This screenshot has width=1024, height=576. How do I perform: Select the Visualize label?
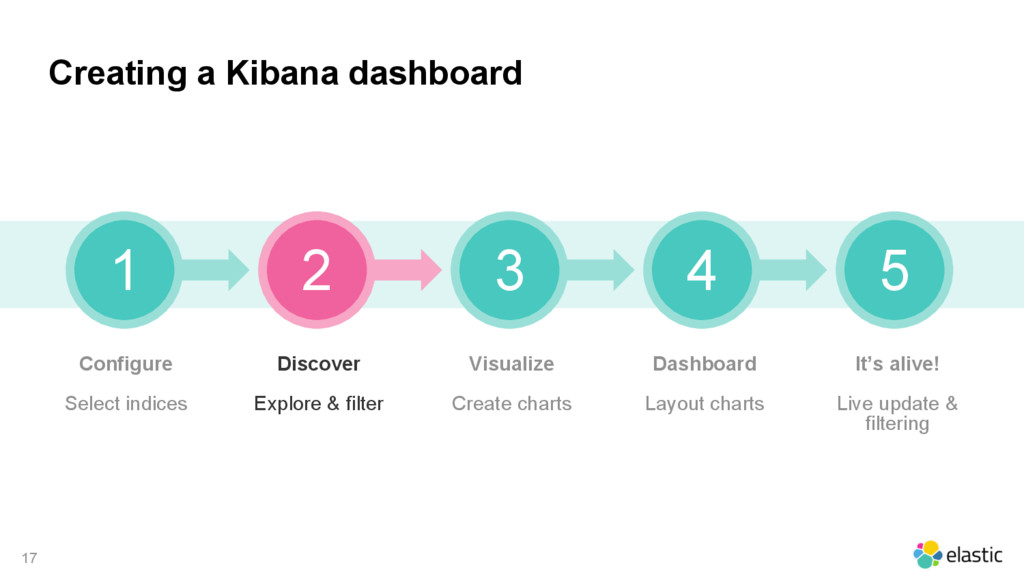tap(511, 364)
